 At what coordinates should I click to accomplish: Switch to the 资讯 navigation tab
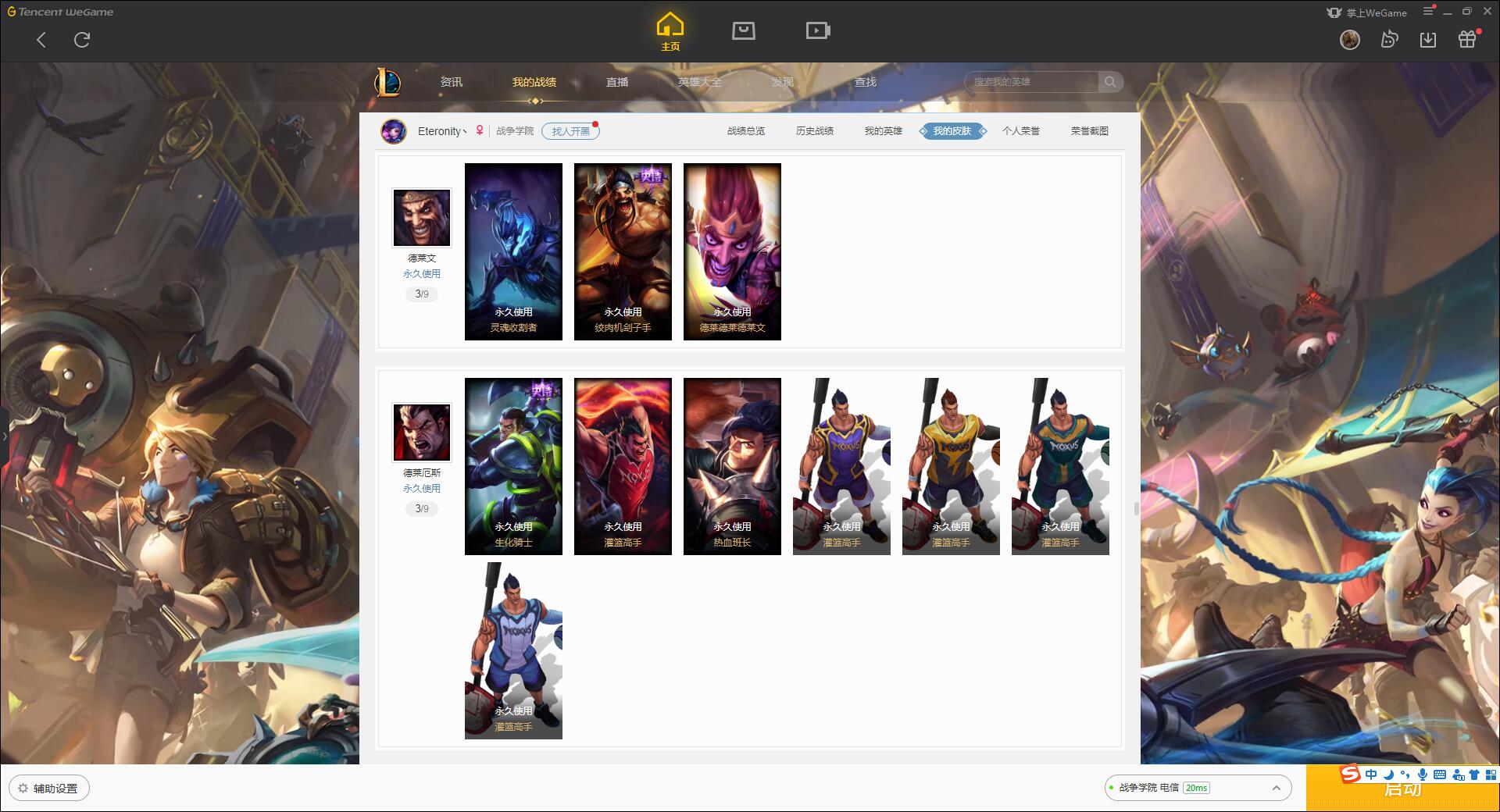[x=451, y=82]
